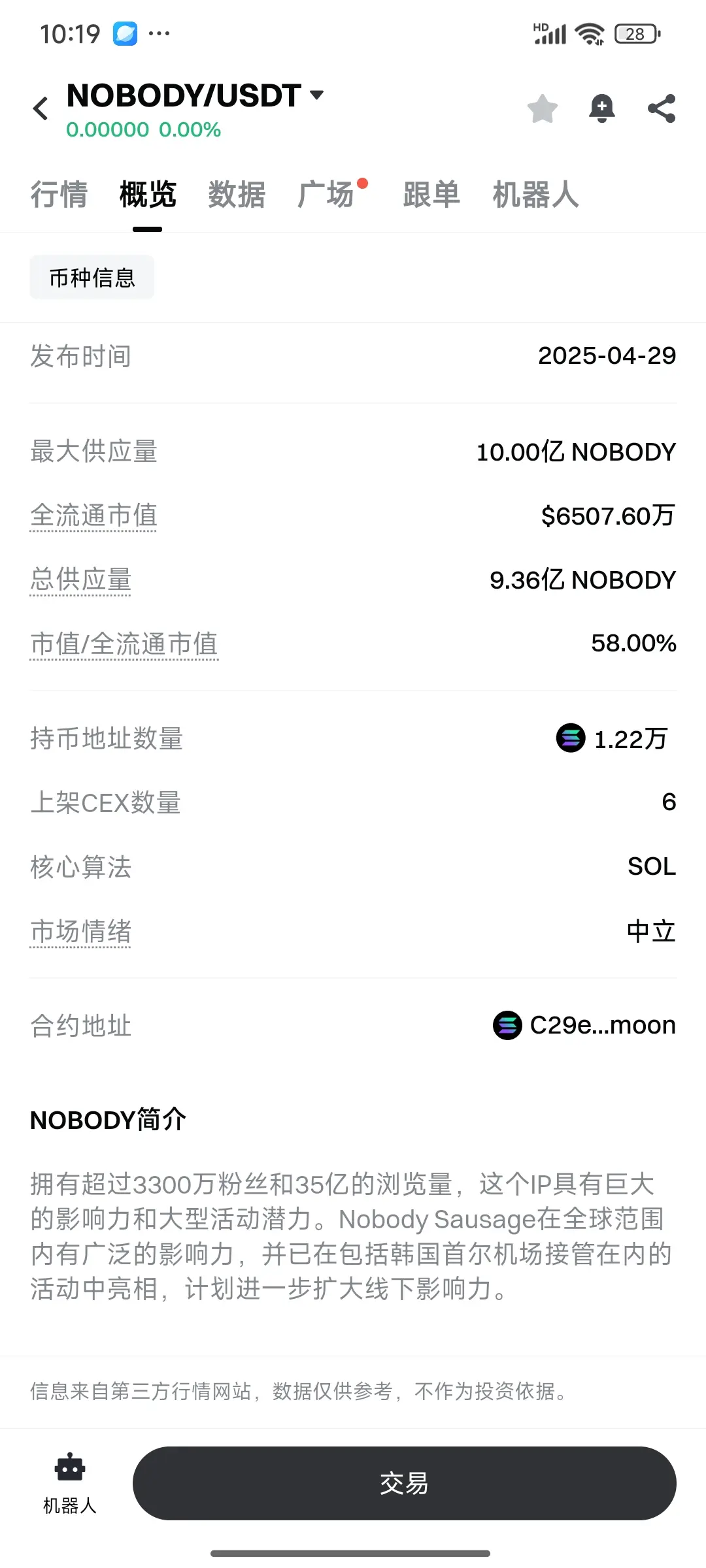Tap the back arrow icon
The height and width of the screenshot is (1568, 706).
coord(41,108)
